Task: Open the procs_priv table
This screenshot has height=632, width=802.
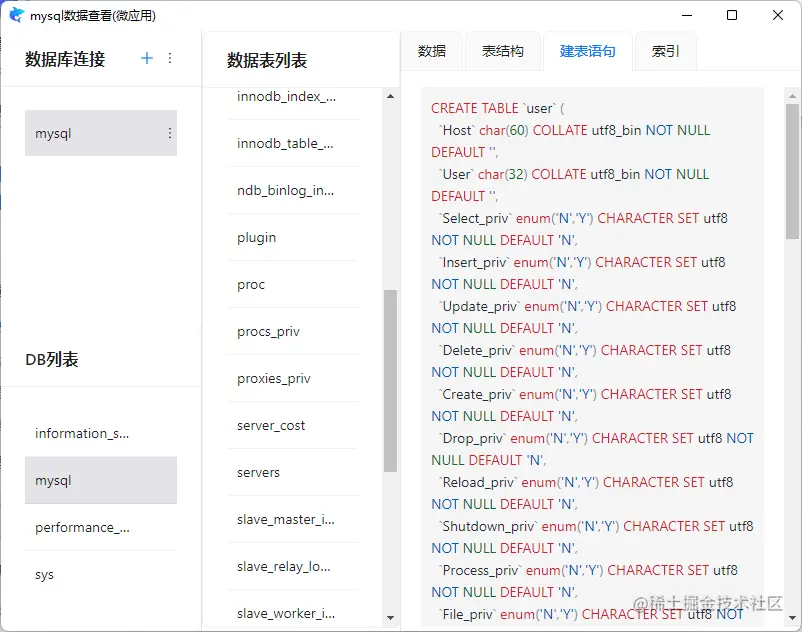Action: 293,332
